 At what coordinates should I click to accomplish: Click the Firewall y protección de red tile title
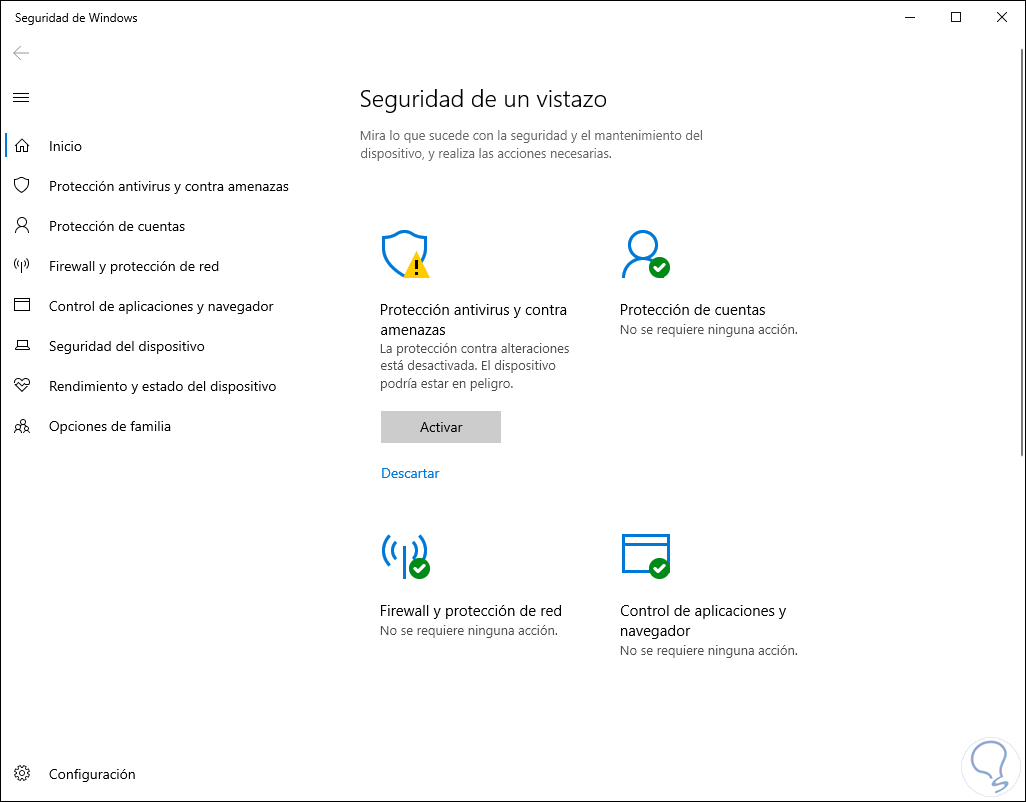click(x=470, y=611)
